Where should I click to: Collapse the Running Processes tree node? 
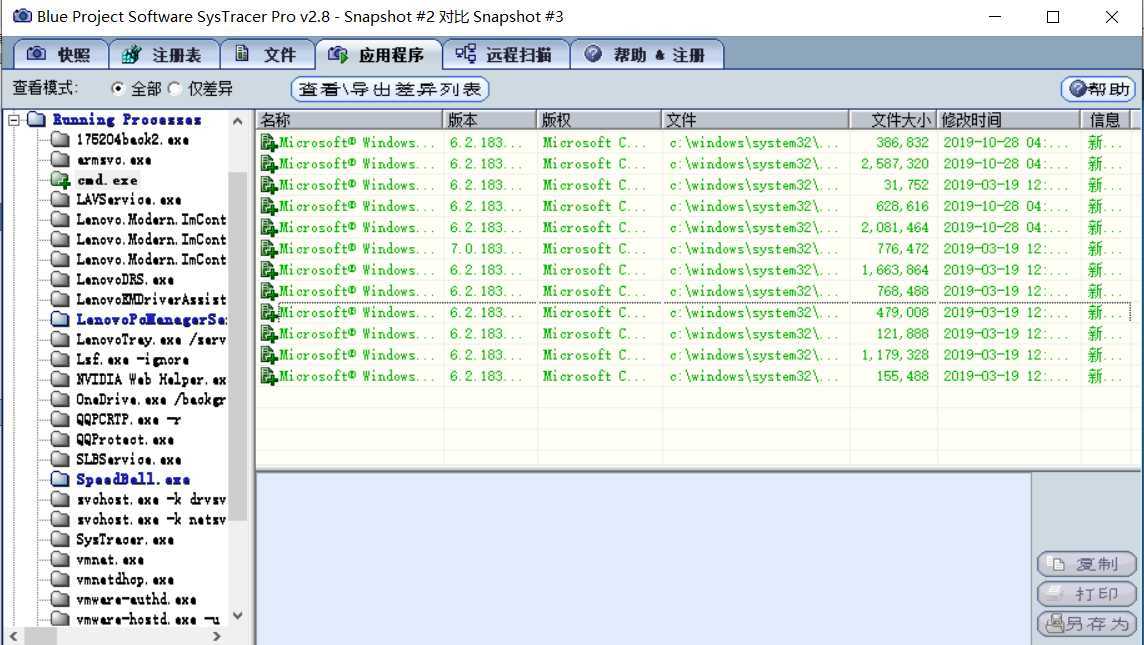[x=15, y=120]
